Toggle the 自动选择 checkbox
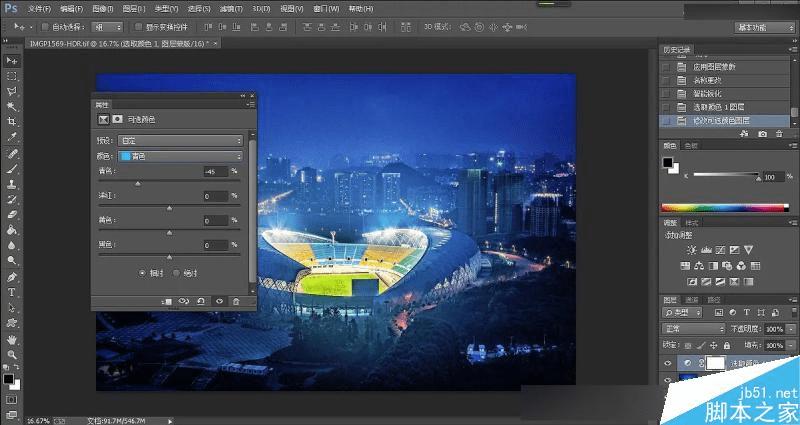The width and height of the screenshot is (800, 425). coord(45,27)
